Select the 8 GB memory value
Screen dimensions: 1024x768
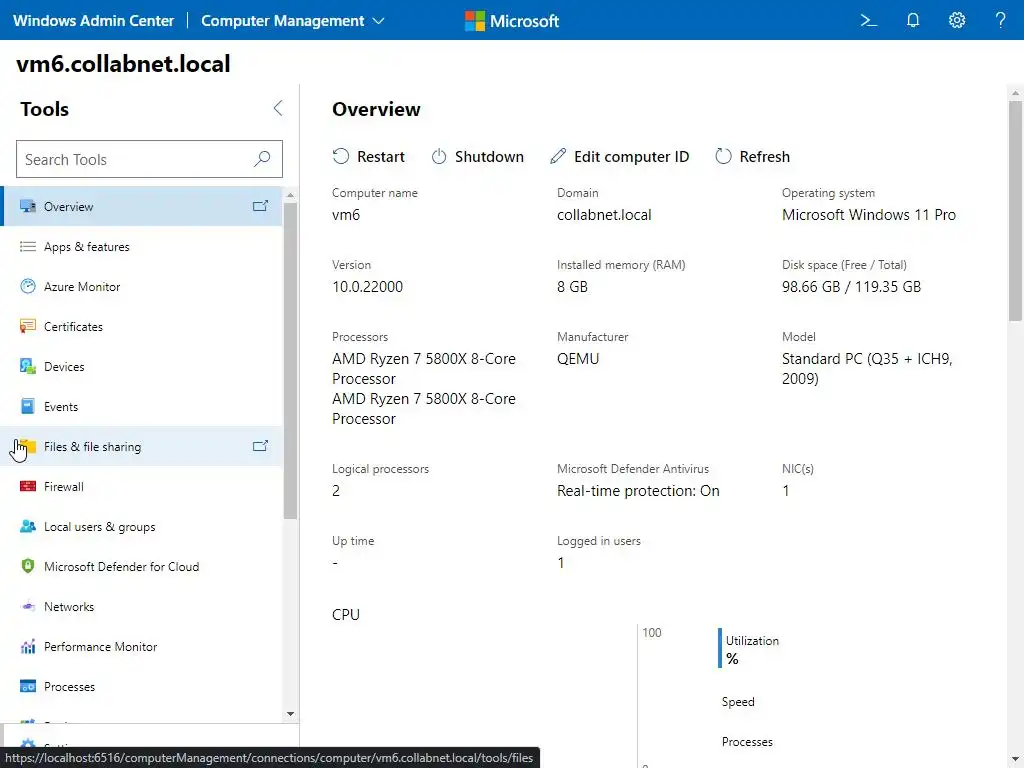[x=572, y=287]
